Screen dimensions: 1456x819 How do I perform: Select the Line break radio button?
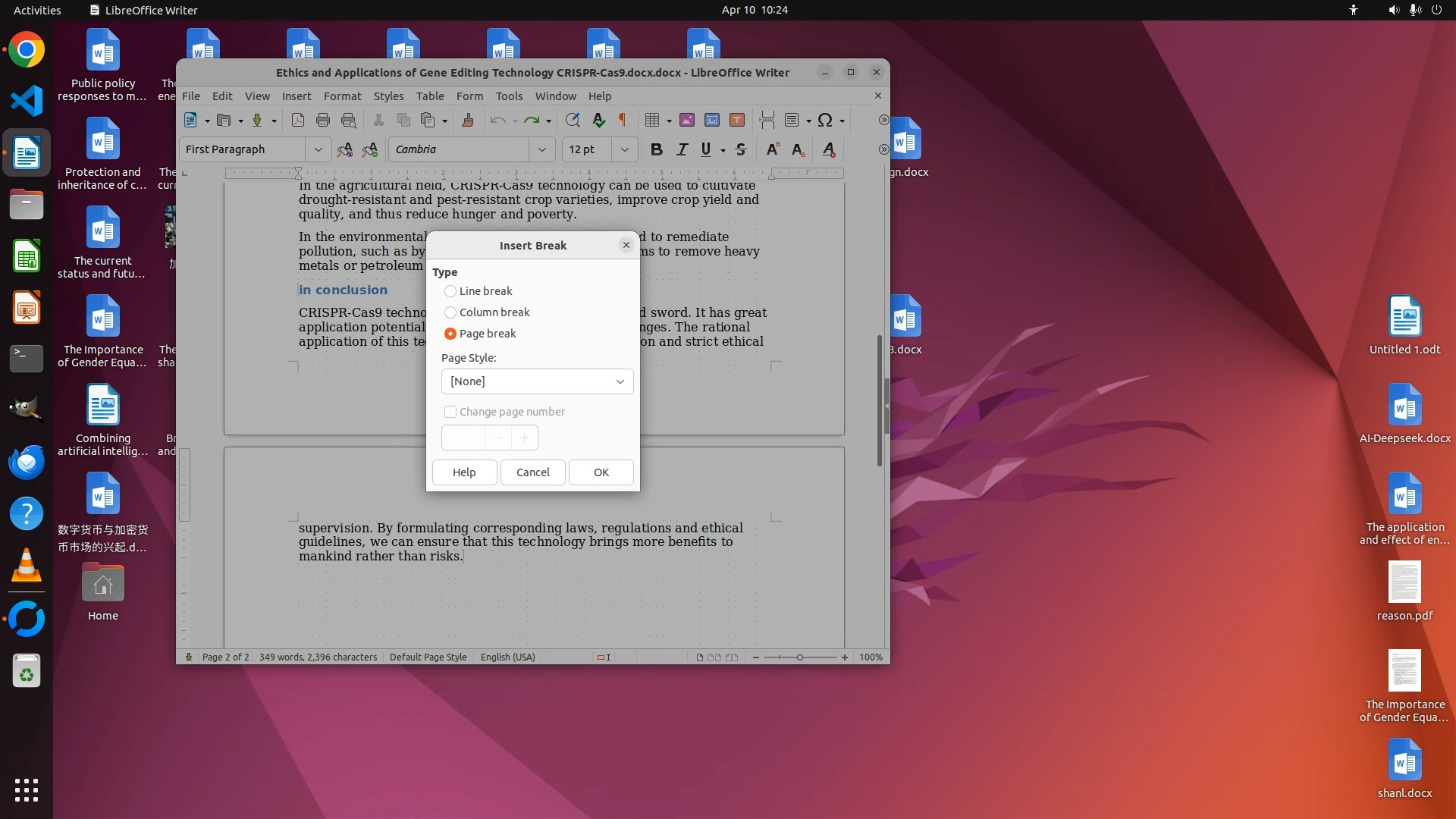[450, 291]
